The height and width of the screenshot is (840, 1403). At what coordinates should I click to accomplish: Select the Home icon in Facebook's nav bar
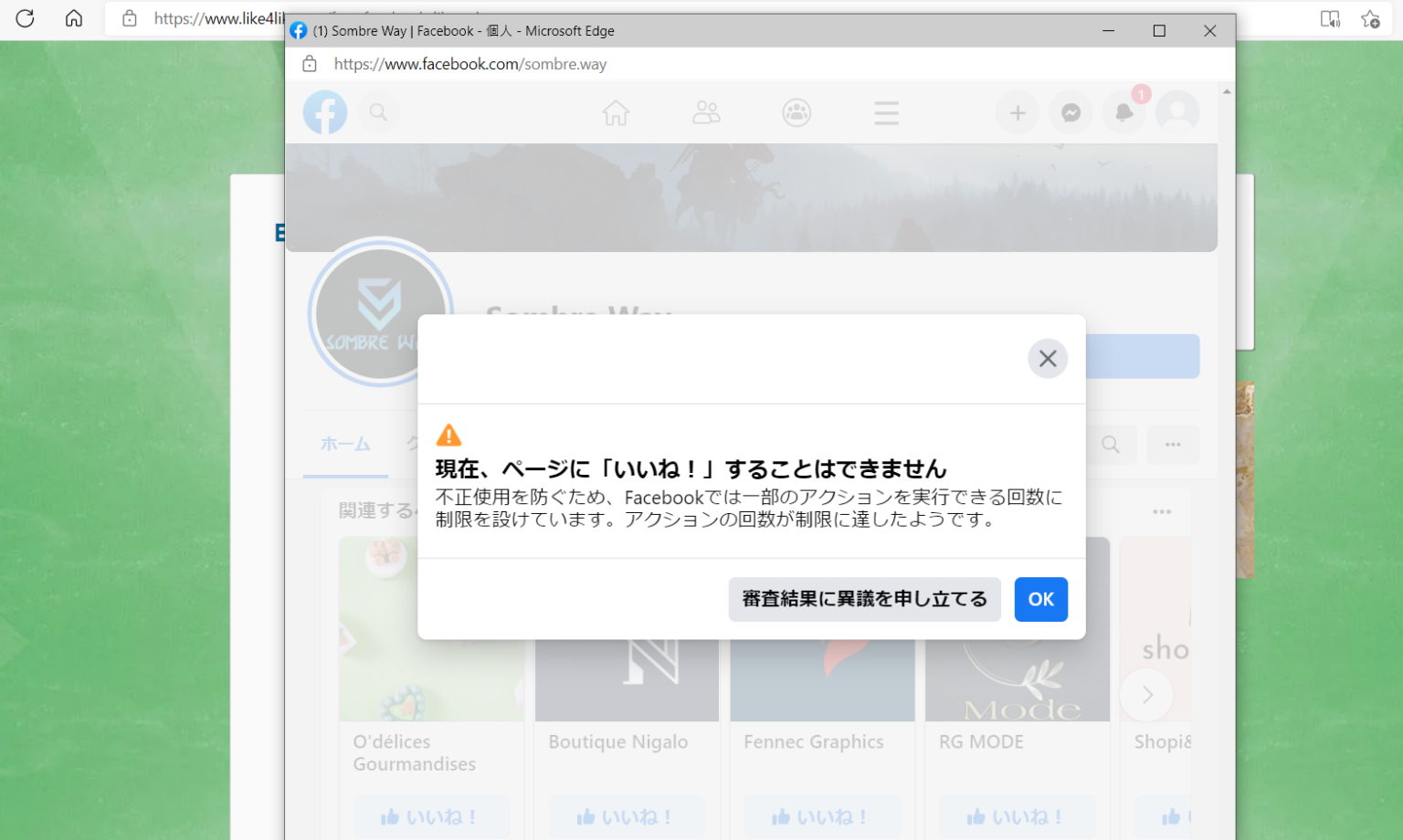pos(616,111)
